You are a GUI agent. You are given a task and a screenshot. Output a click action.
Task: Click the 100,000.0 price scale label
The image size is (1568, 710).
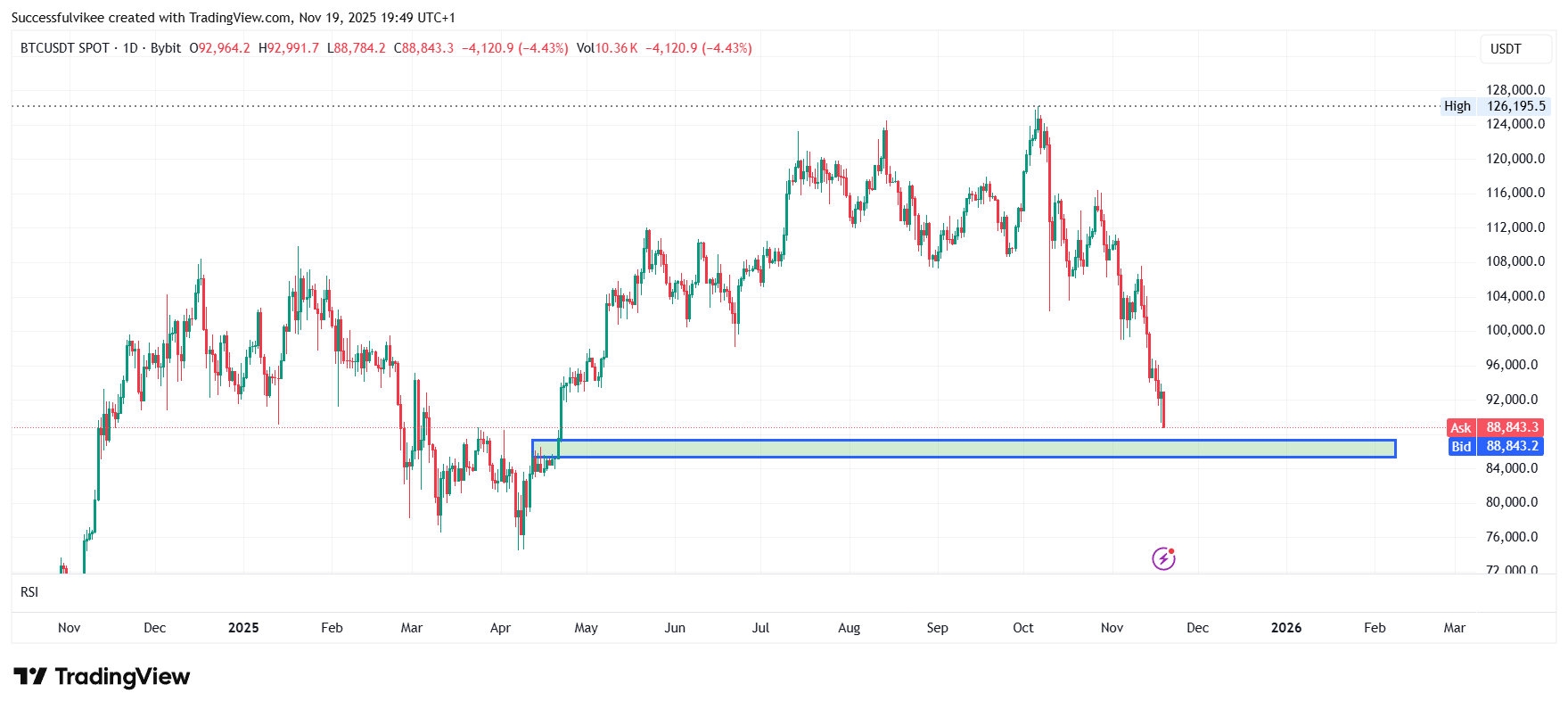[1515, 330]
